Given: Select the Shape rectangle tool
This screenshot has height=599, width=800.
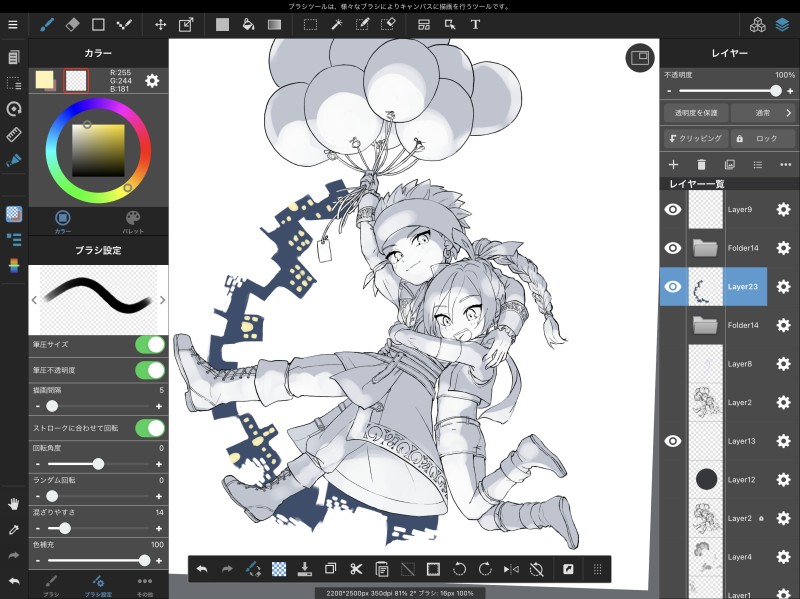Looking at the screenshot, I should (x=98, y=24).
